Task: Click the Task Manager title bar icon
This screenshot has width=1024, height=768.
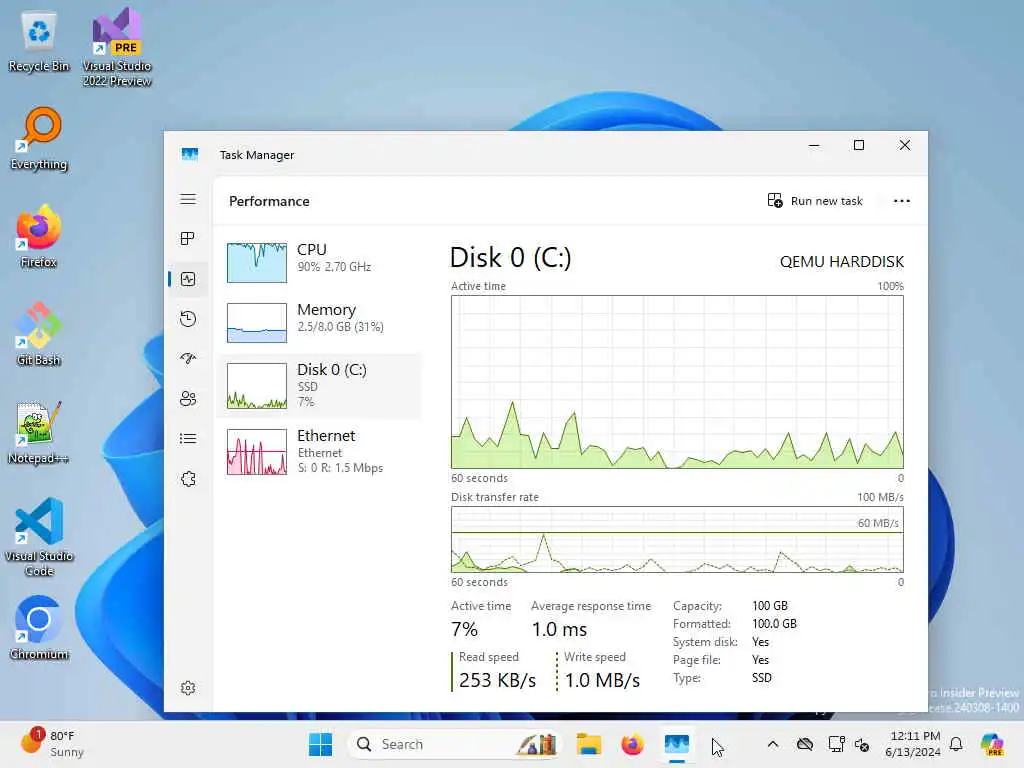Action: pos(189,155)
